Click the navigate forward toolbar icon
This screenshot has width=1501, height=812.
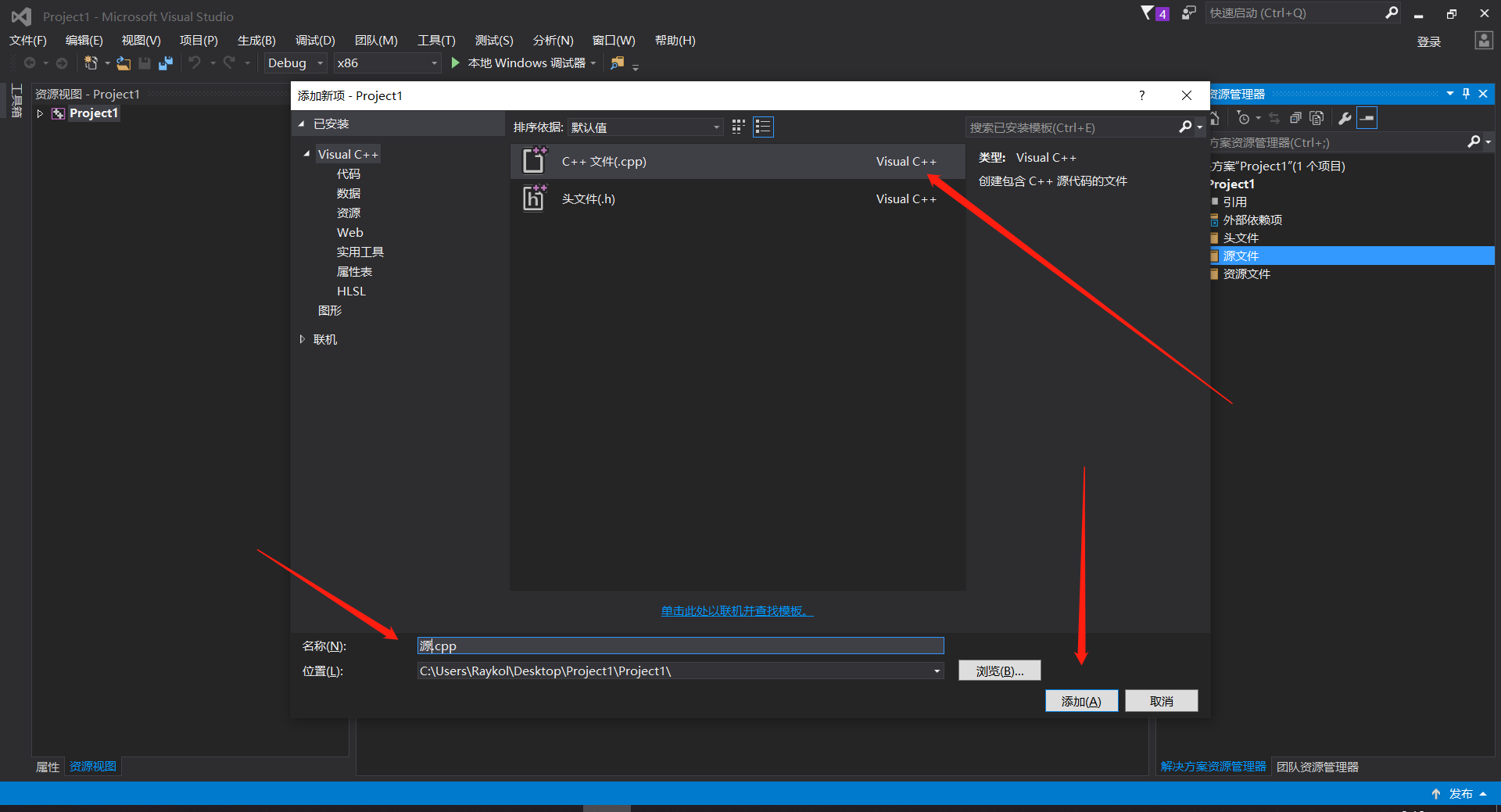tap(62, 63)
